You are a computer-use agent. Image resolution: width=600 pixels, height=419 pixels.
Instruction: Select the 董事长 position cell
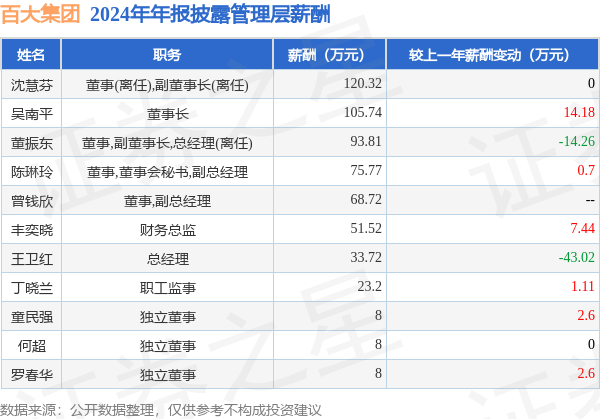(x=168, y=114)
